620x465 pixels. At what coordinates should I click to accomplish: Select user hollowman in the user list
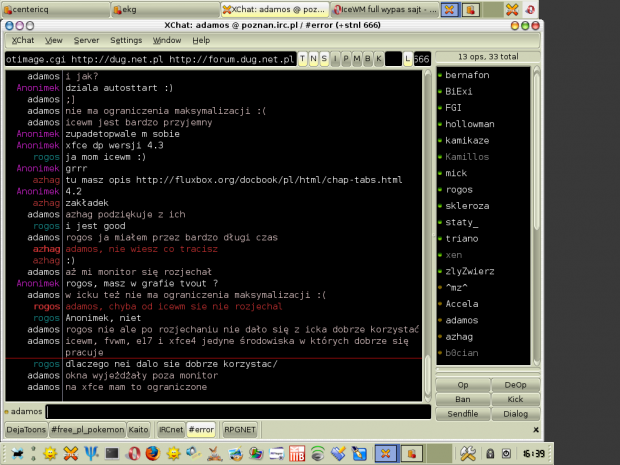click(469, 124)
